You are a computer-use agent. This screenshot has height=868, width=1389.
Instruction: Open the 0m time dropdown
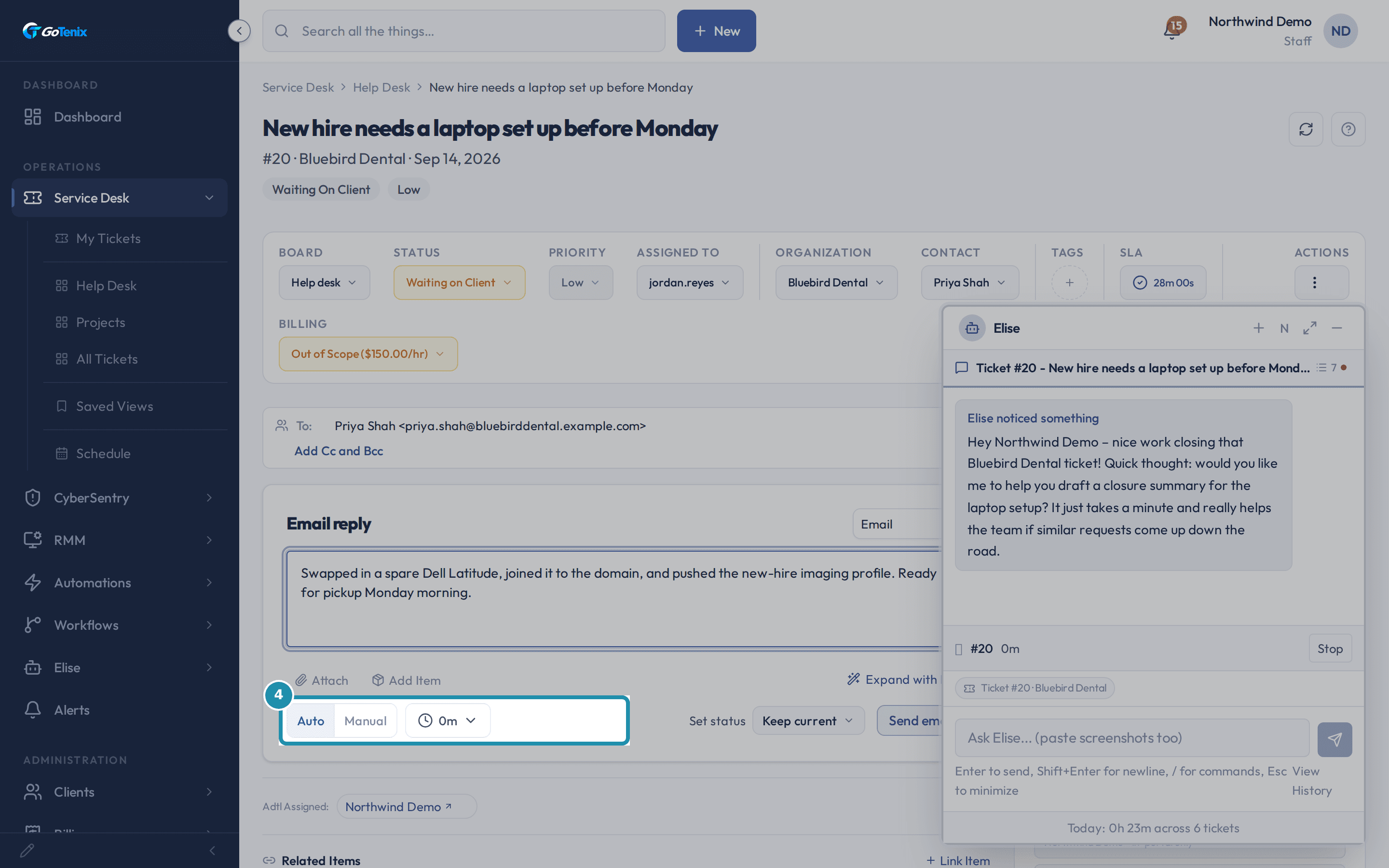click(448, 721)
